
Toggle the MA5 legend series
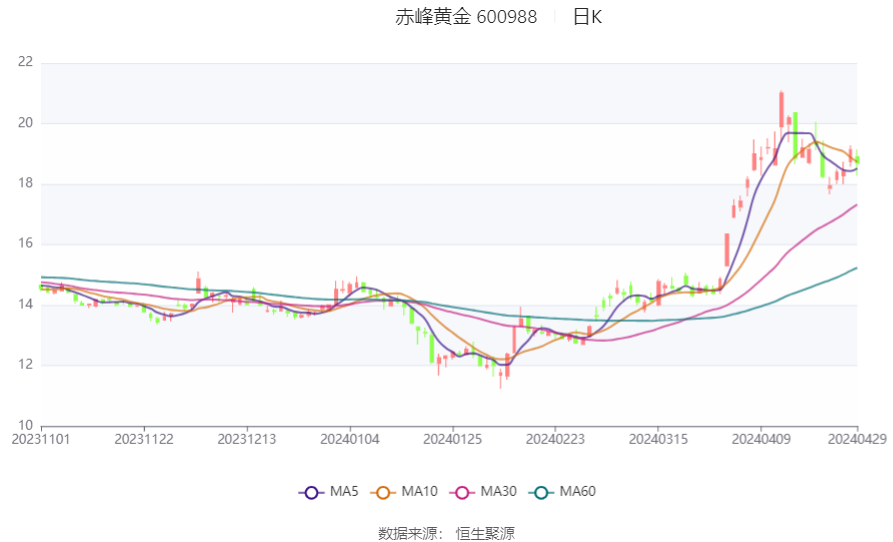(329, 492)
